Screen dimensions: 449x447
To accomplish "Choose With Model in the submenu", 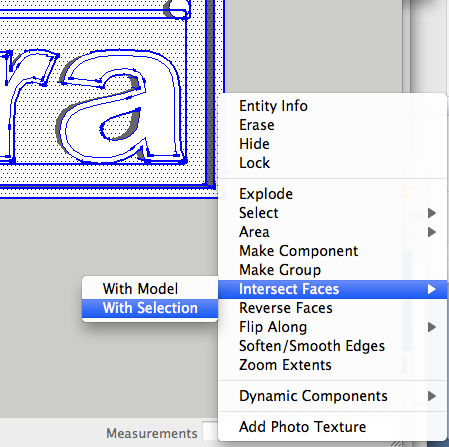I will [x=150, y=289].
